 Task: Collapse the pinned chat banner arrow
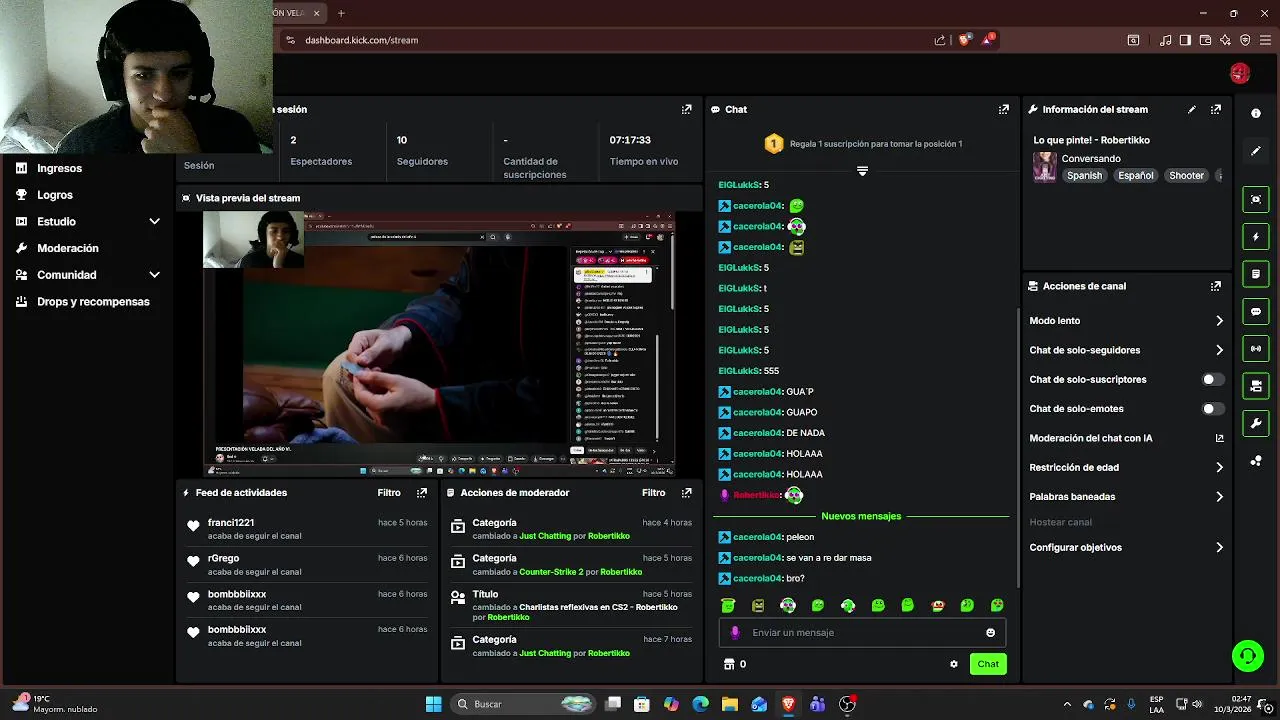[x=862, y=171]
